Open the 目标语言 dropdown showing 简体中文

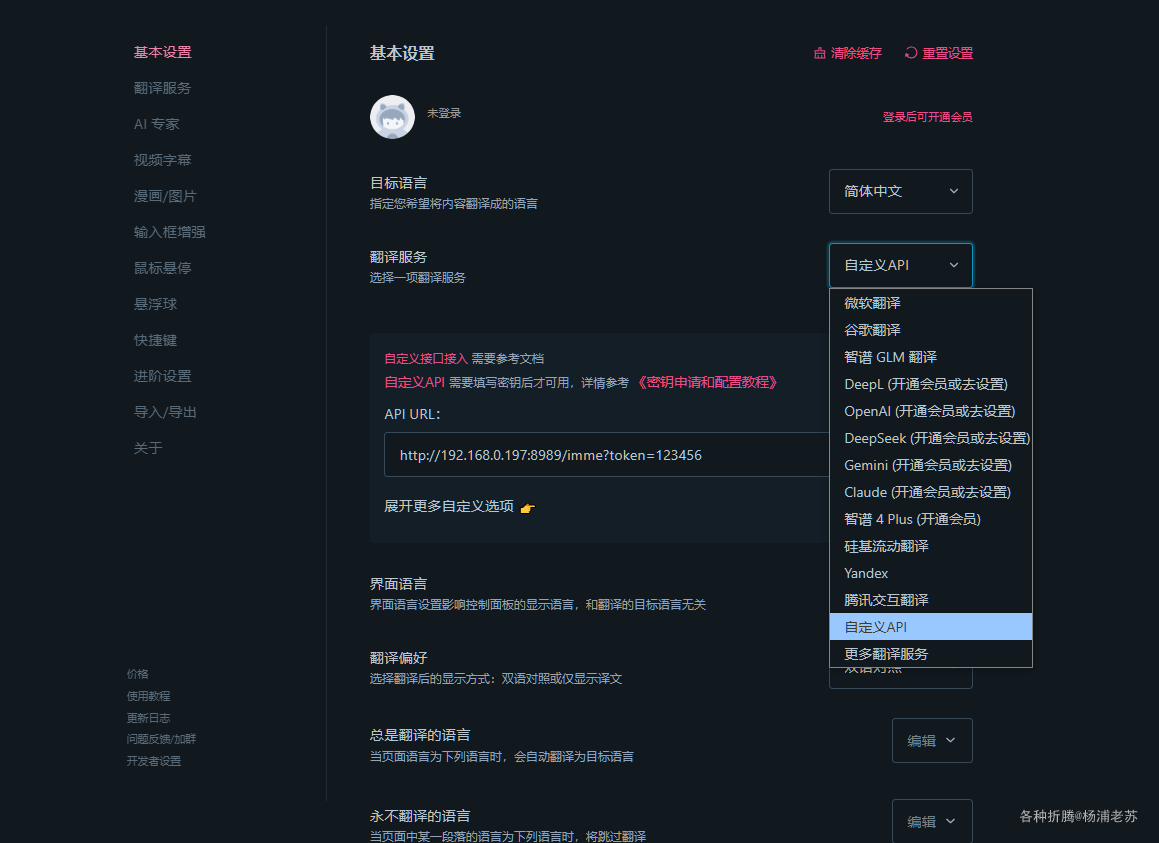click(899, 191)
